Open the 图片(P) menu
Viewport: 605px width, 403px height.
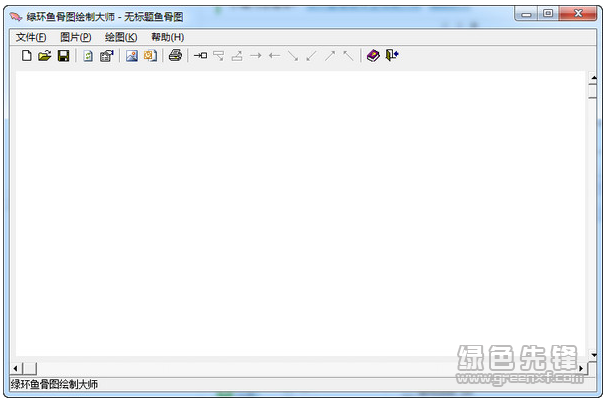(x=76, y=37)
